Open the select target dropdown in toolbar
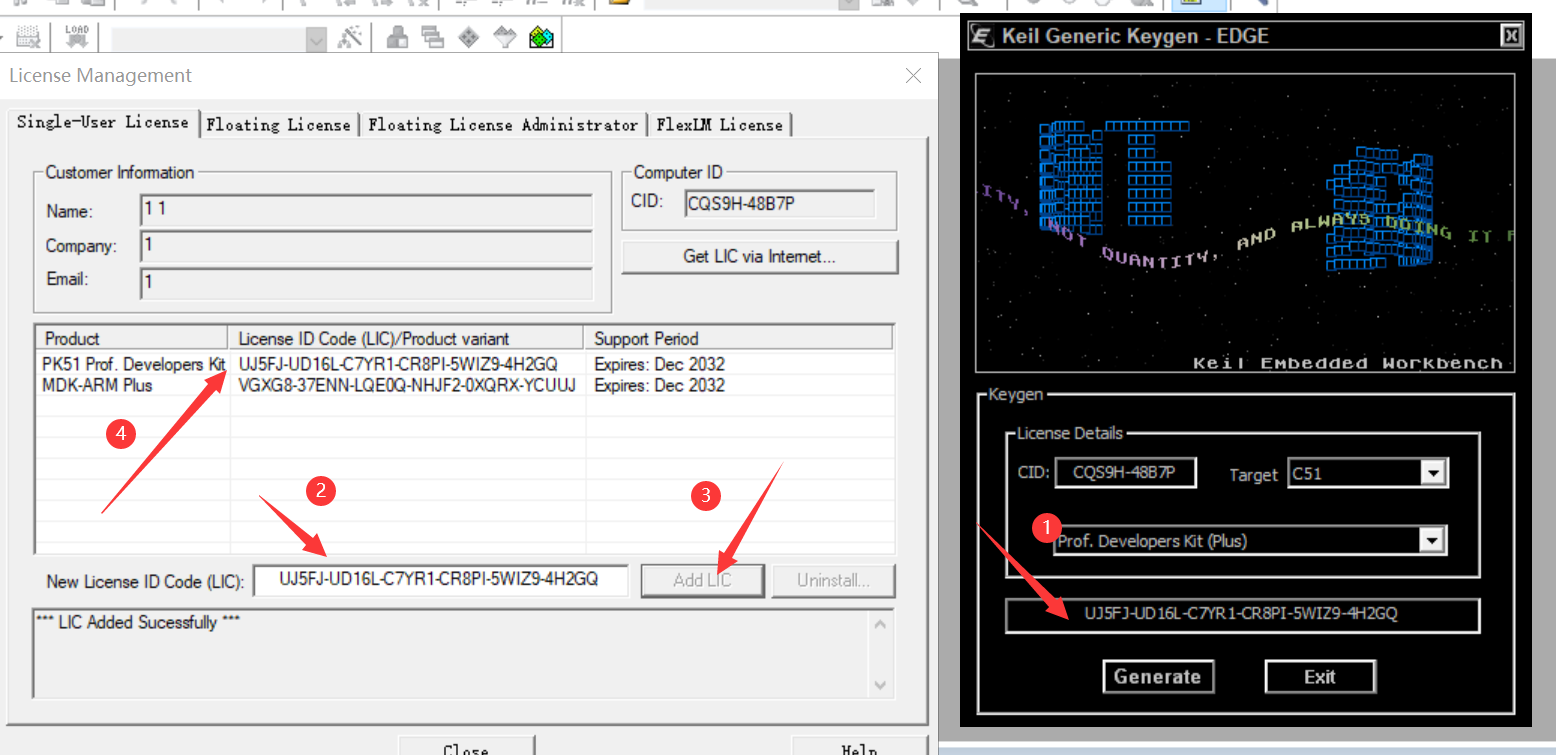1556x755 pixels. pos(316,39)
